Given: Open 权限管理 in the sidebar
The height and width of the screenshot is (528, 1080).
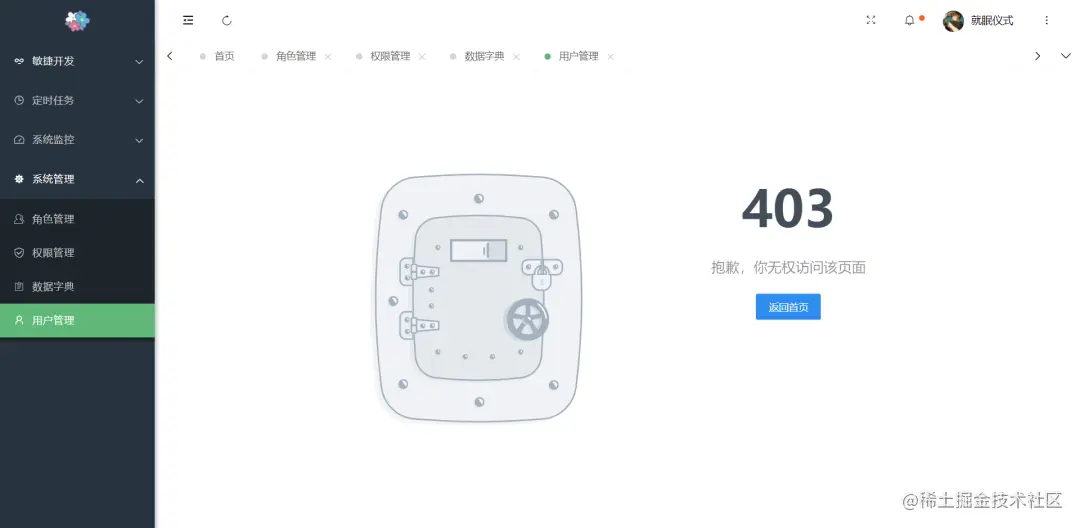Looking at the screenshot, I should (x=77, y=253).
